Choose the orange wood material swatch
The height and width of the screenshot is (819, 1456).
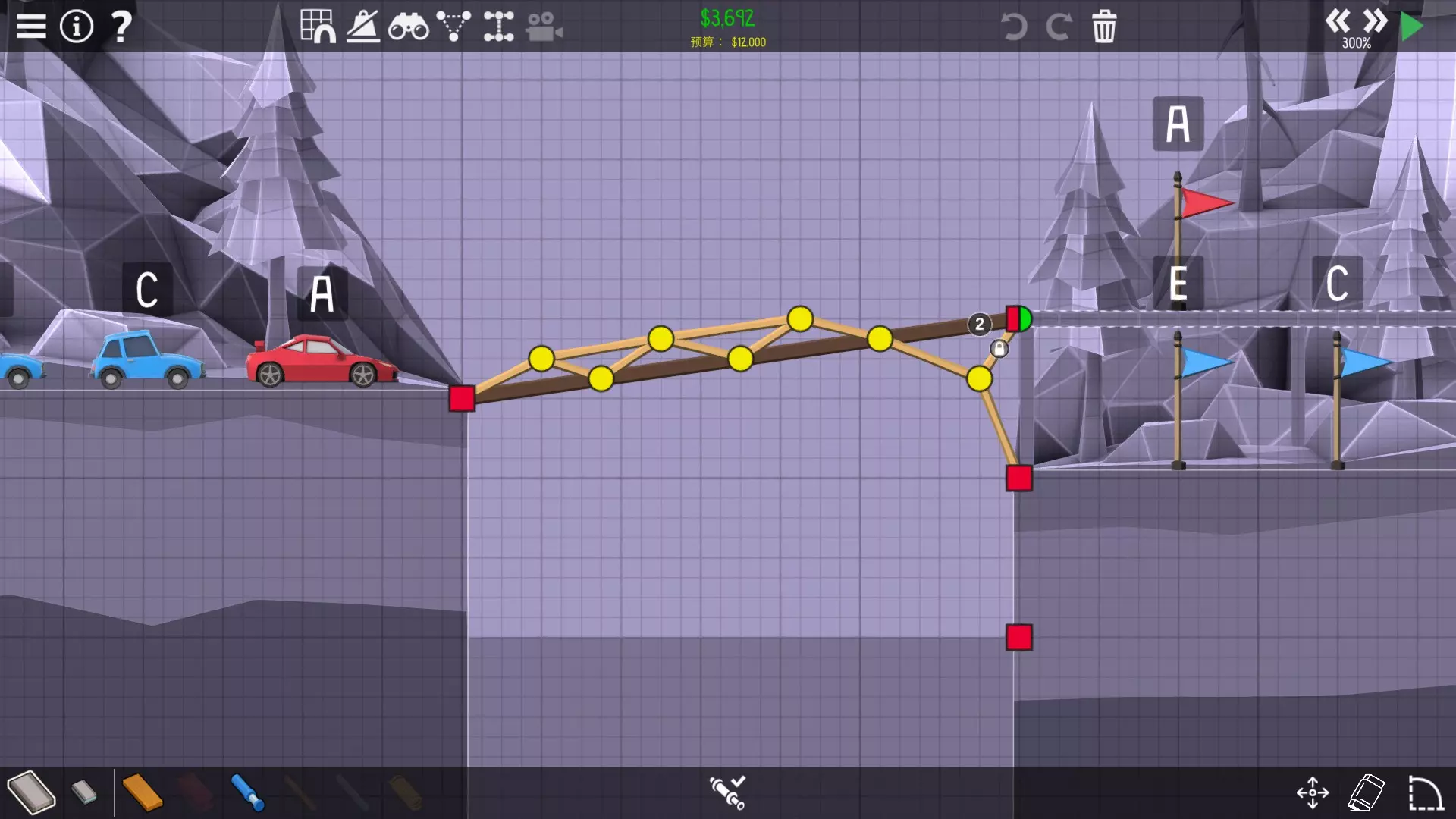pyautogui.click(x=142, y=792)
